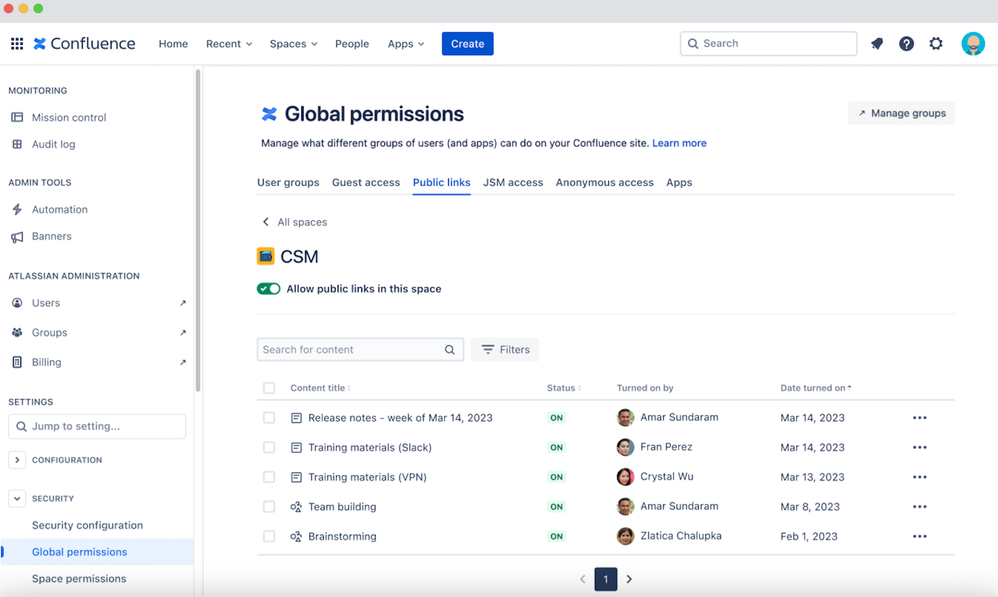Switch to the Apps permissions tab
Screen dimensions: 998x597
pyautogui.click(x=679, y=183)
